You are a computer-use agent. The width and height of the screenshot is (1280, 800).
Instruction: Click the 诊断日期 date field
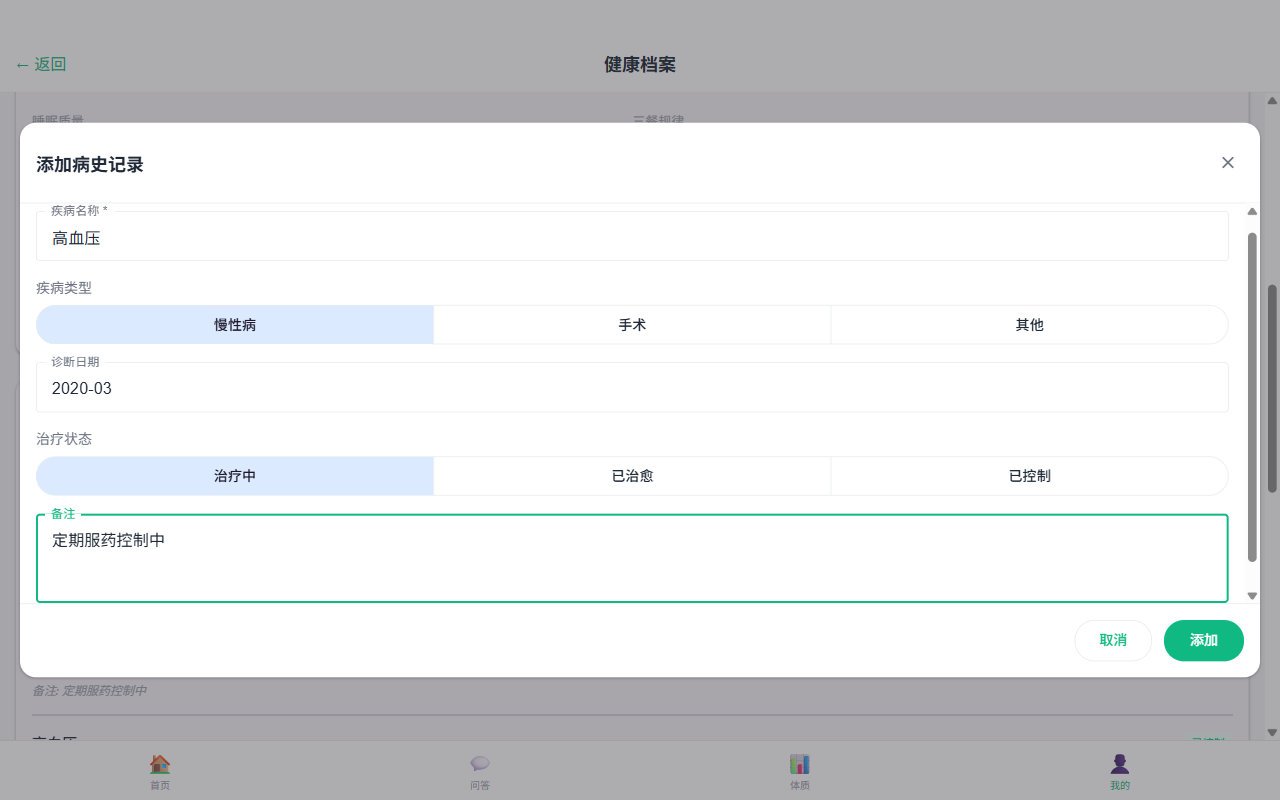(x=632, y=389)
